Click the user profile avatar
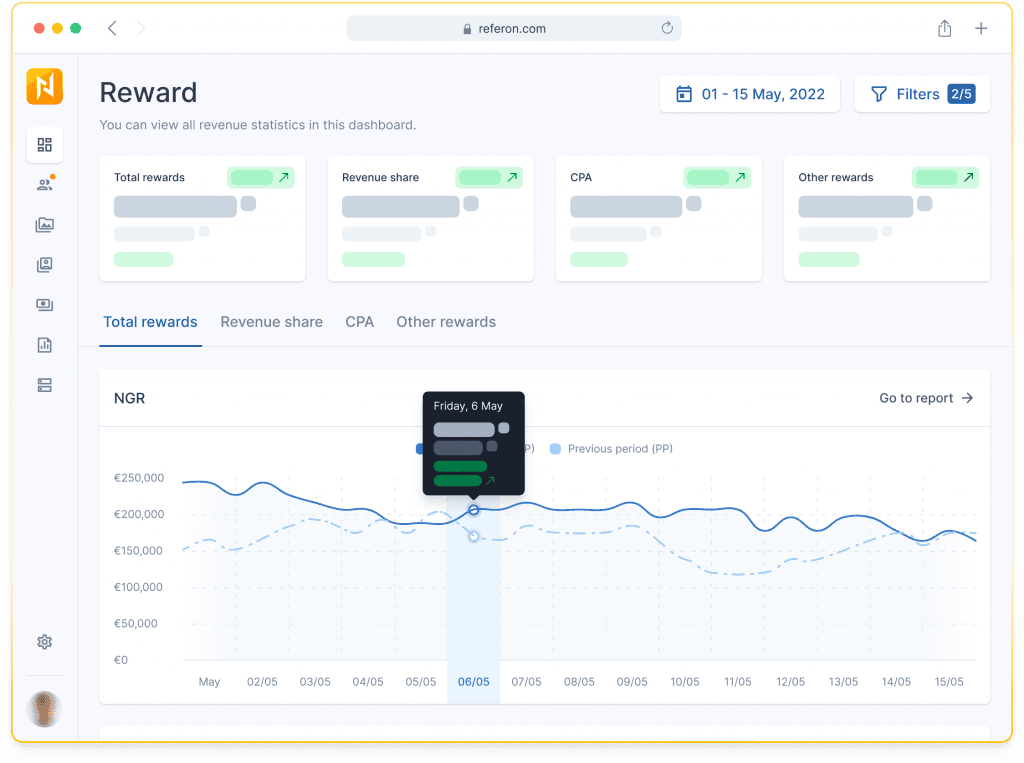The height and width of the screenshot is (763, 1024). (44, 709)
